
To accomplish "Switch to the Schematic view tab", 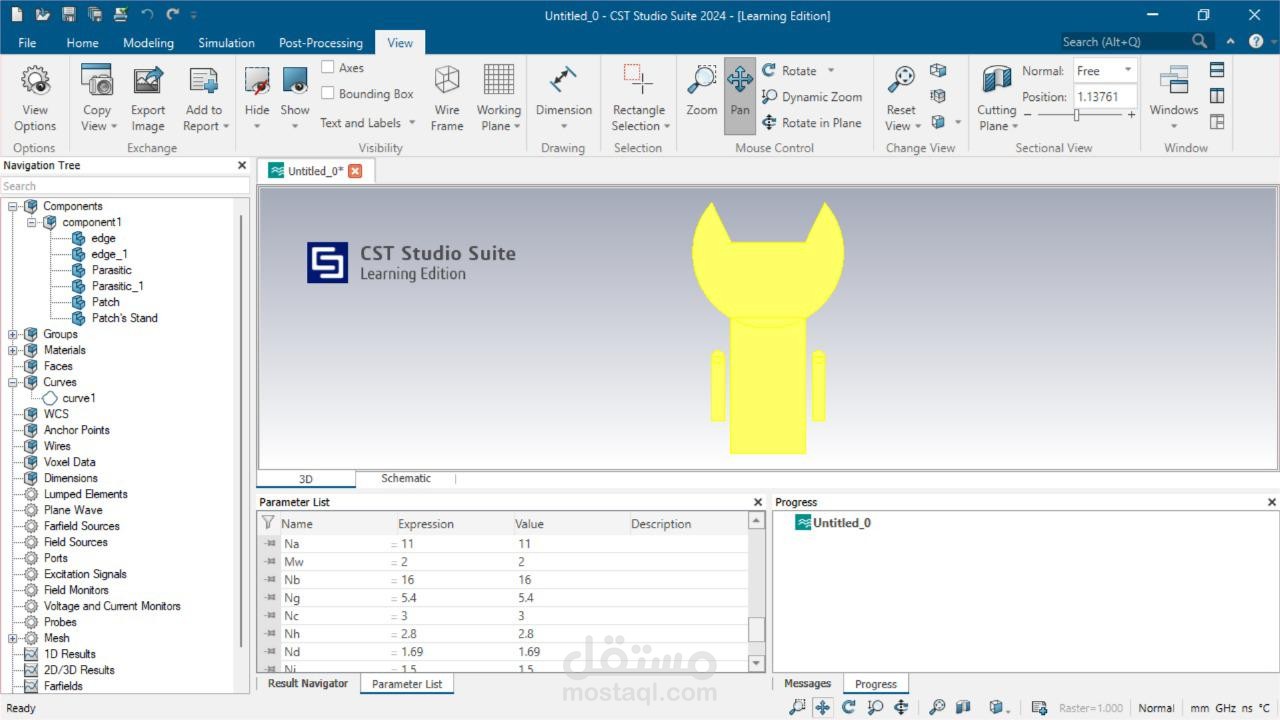I will click(406, 478).
